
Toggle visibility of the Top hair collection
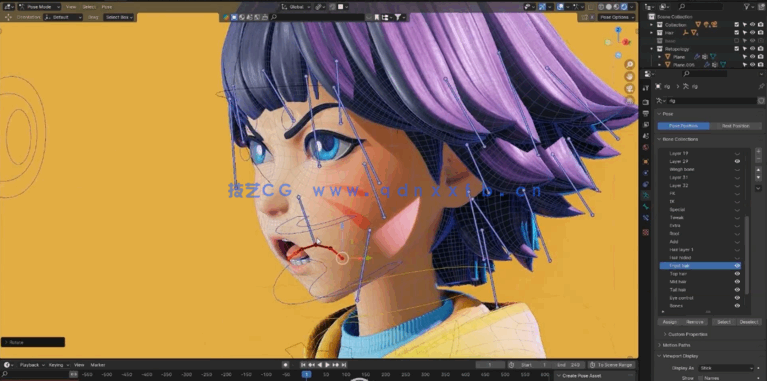click(737, 274)
